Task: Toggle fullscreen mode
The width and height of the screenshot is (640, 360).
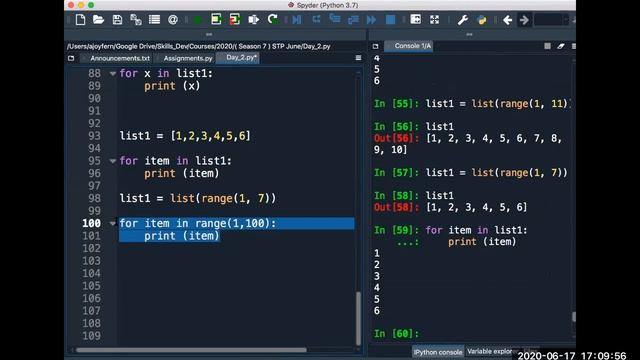Action: tap(434, 20)
